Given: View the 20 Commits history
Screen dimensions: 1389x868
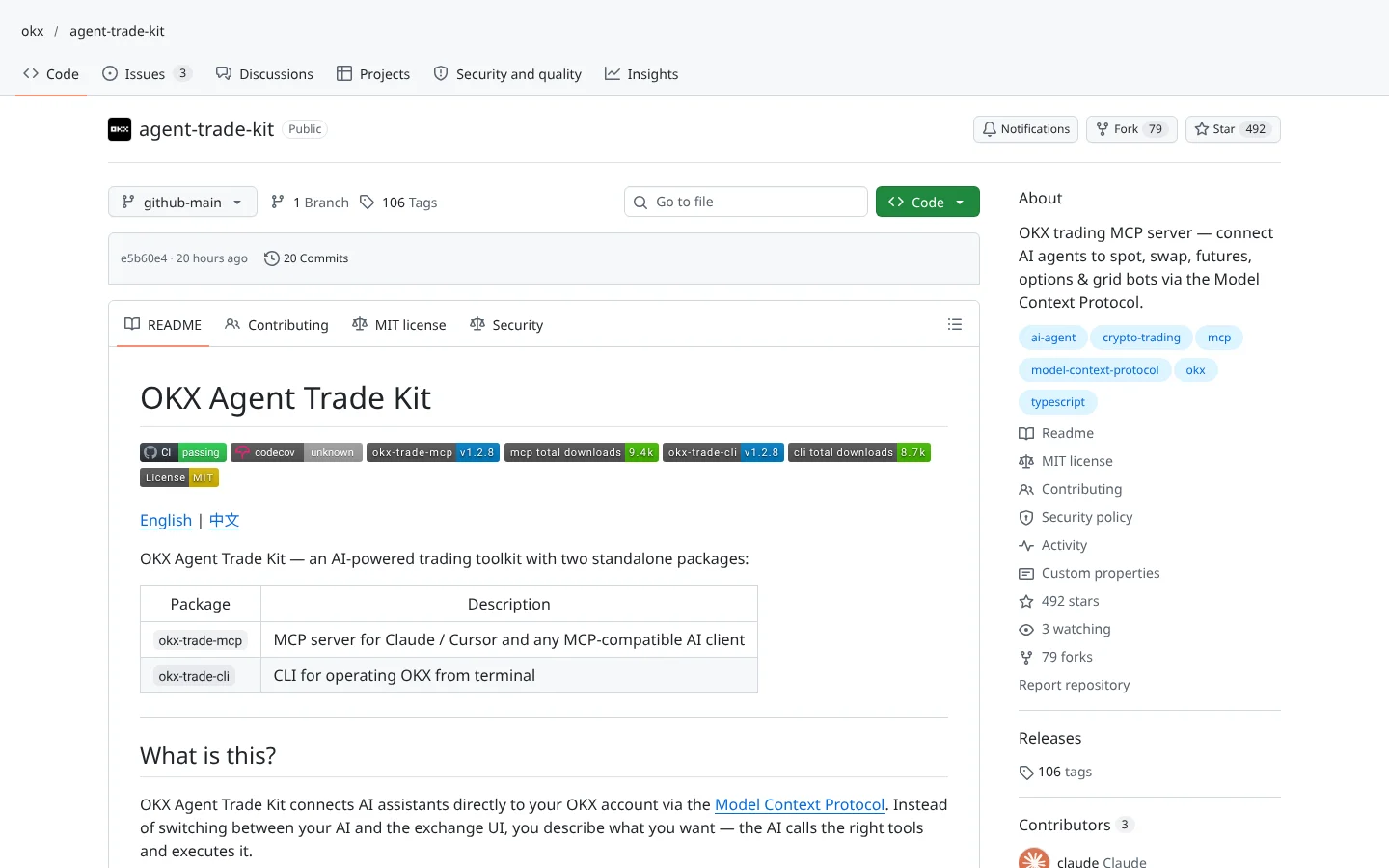Looking at the screenshot, I should coord(306,258).
